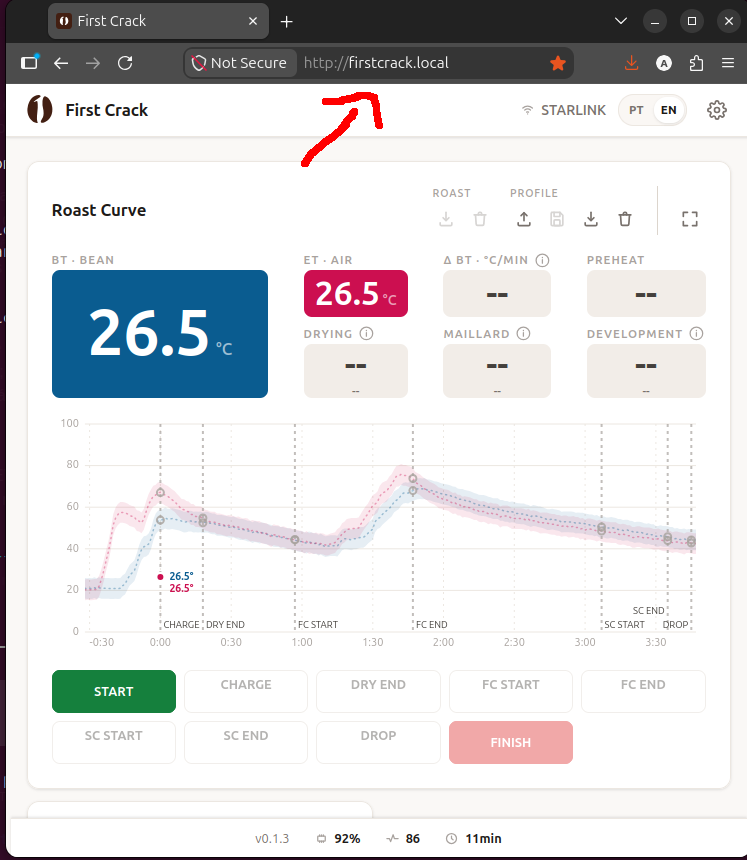
Task: Open the browser sidebar toggle icon
Action: click(x=30, y=62)
